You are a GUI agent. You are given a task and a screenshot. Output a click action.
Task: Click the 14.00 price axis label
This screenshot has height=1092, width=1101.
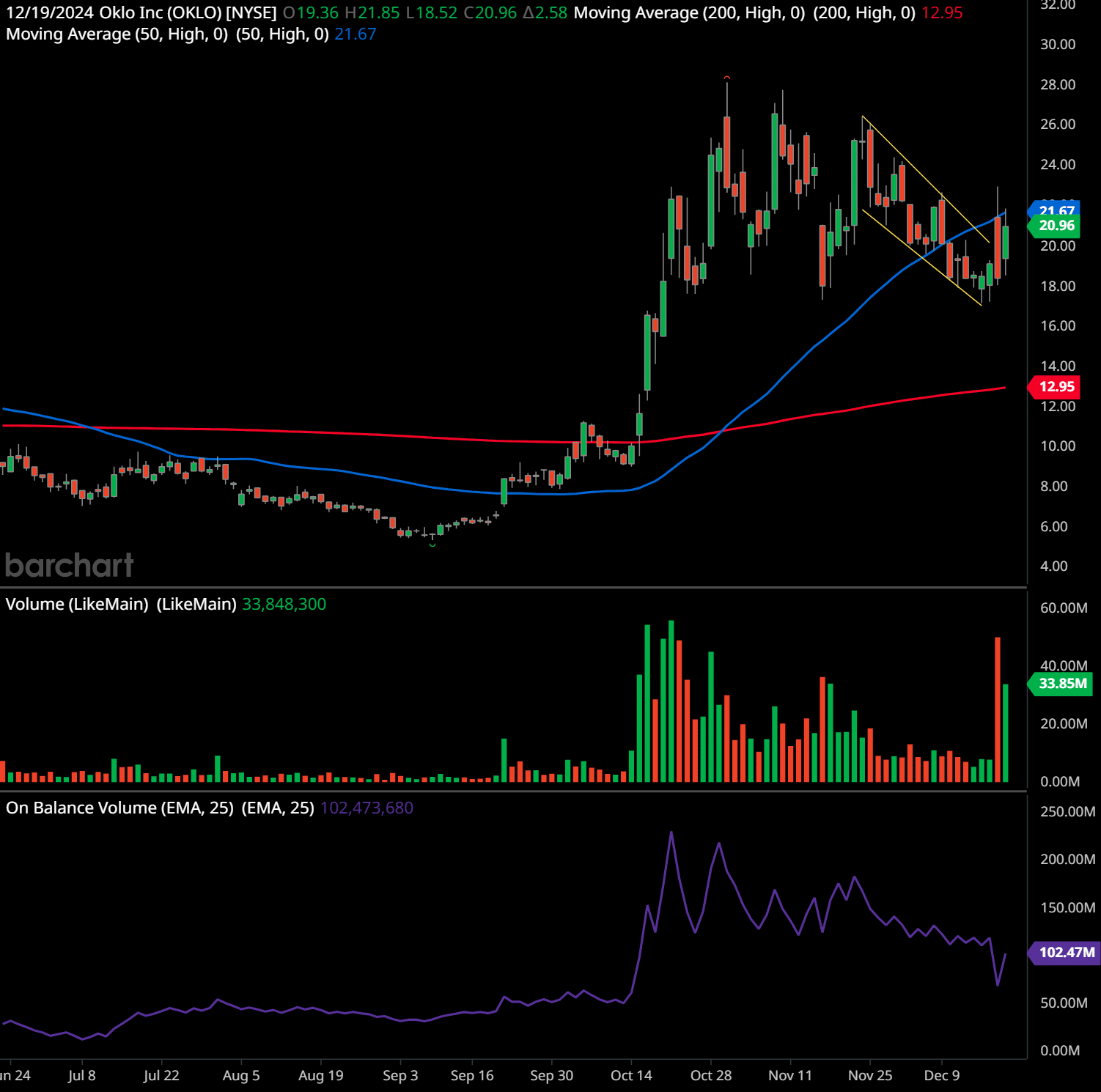[x=1058, y=366]
